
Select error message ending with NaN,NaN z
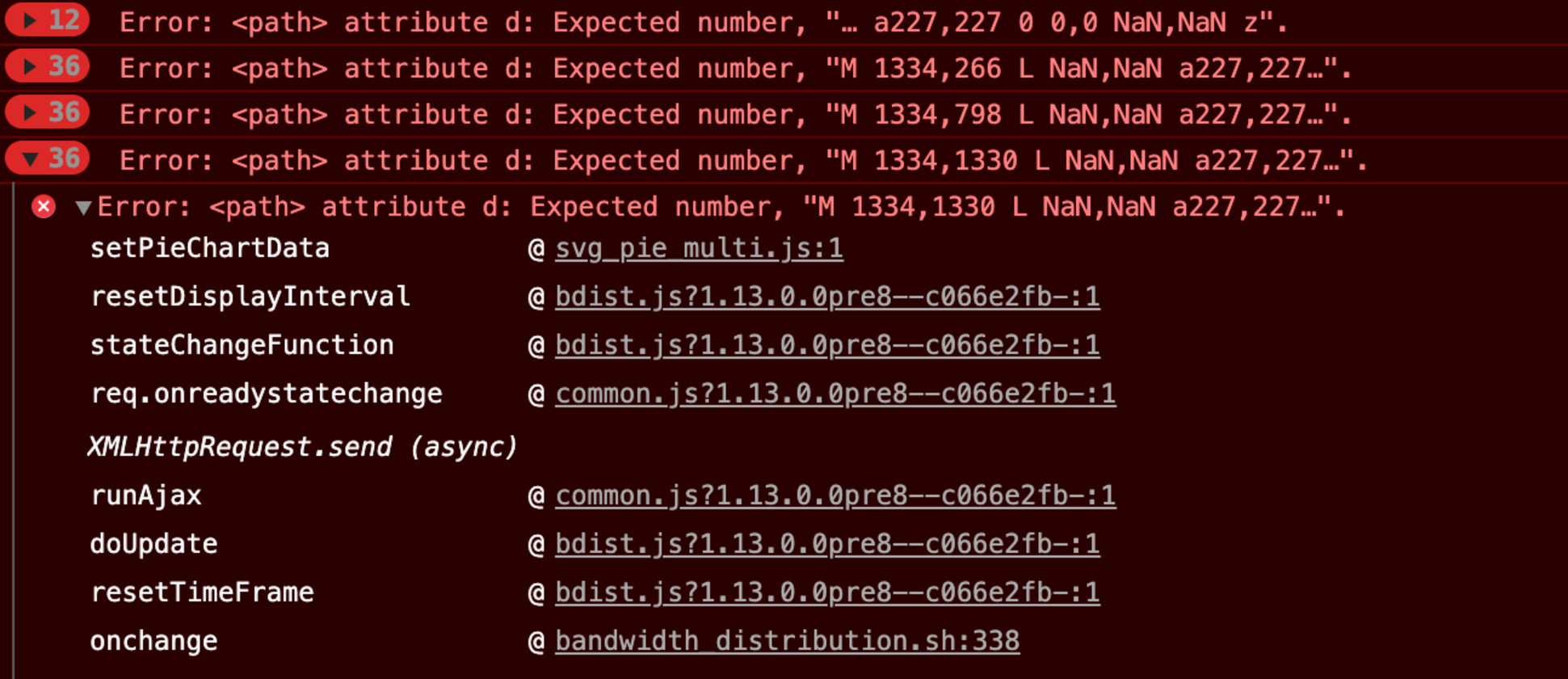point(703,23)
